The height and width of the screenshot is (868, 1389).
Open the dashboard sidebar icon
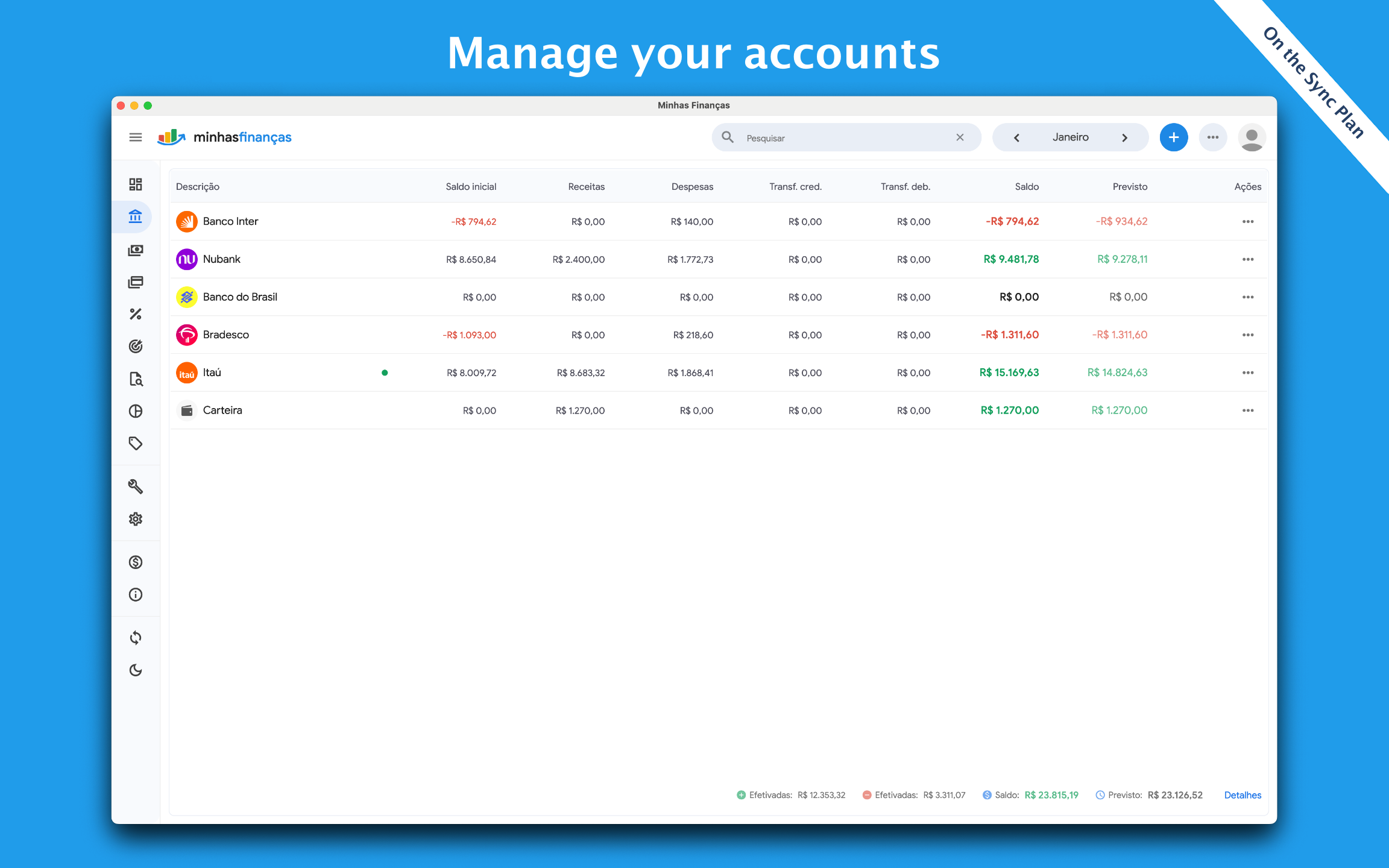[136, 184]
